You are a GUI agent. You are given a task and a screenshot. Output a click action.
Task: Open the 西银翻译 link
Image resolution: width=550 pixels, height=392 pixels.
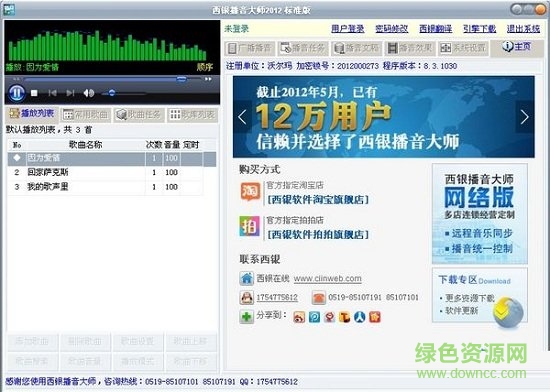click(436, 29)
